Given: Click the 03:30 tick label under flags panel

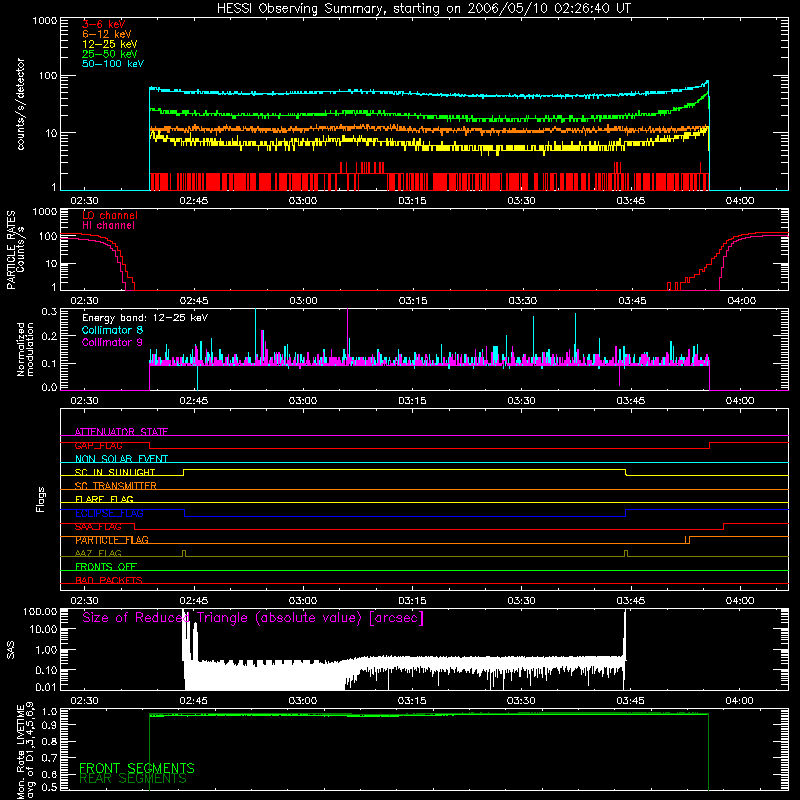Looking at the screenshot, I should [521, 601].
